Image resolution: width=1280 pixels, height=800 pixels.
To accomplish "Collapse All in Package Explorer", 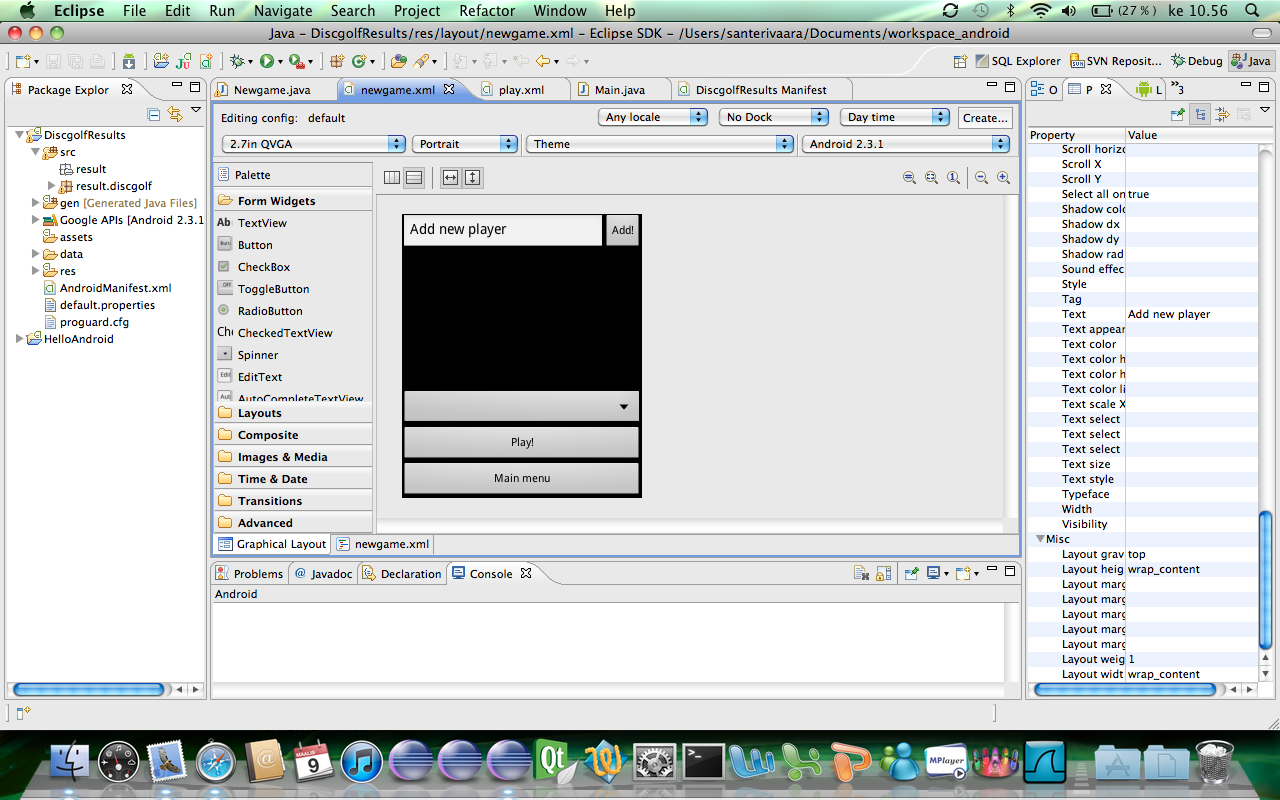I will click(154, 114).
